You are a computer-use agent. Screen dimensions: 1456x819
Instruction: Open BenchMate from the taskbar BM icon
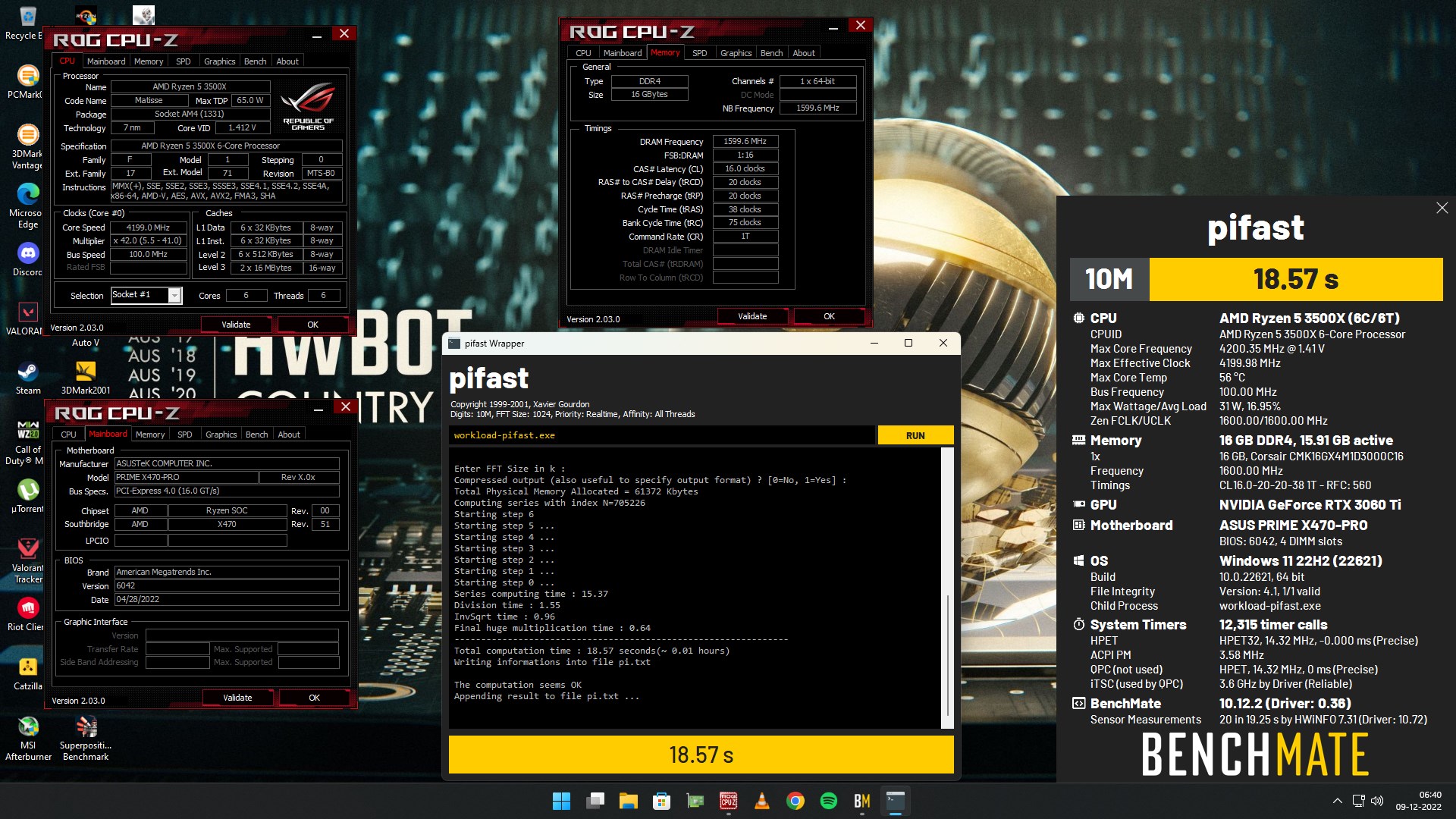(x=862, y=801)
